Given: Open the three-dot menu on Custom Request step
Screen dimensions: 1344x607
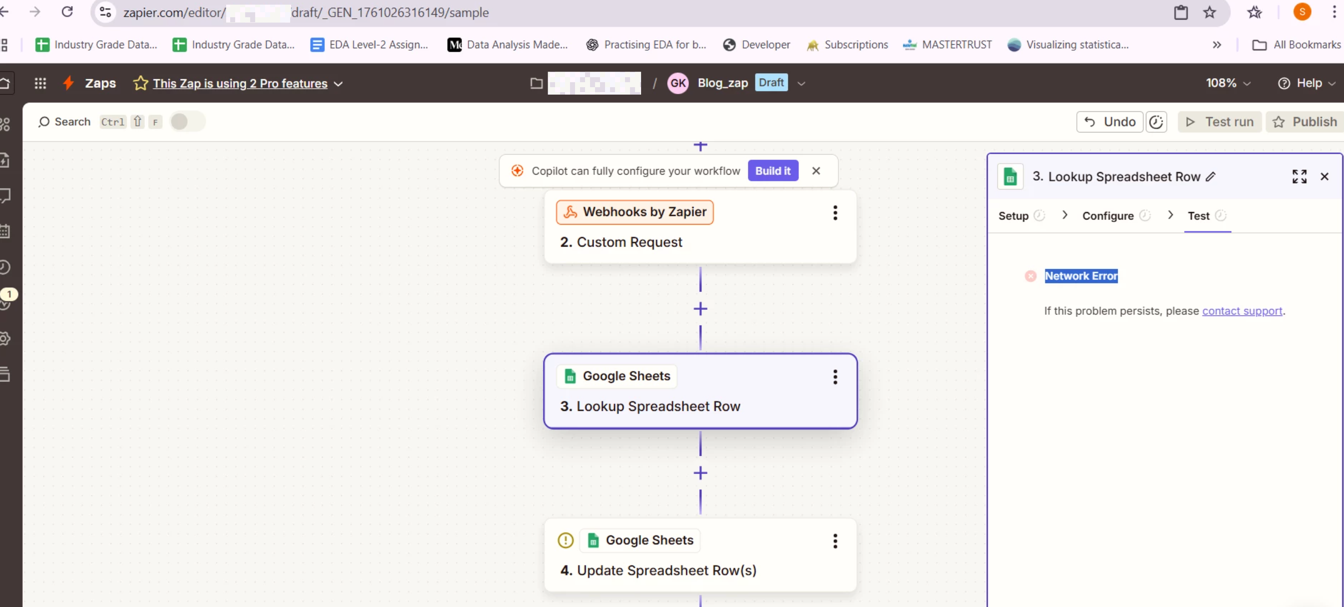Looking at the screenshot, I should click(835, 213).
